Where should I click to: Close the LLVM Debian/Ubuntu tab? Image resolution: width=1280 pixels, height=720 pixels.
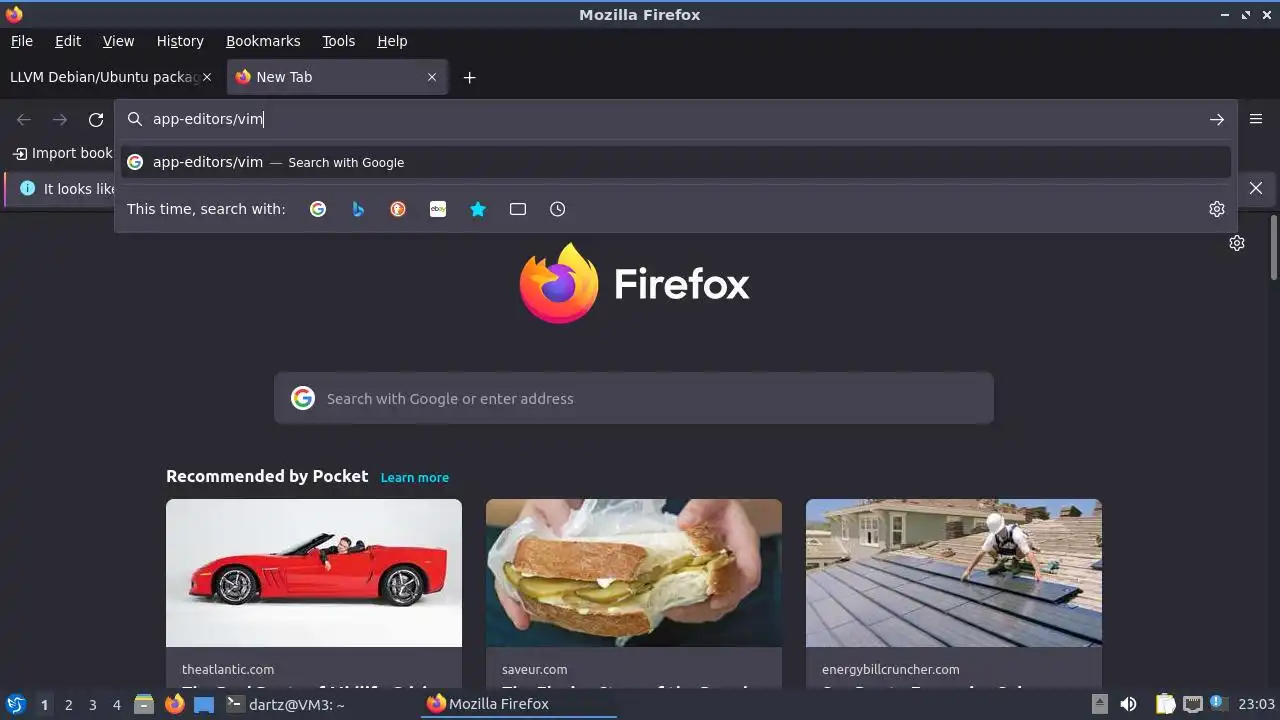[x=207, y=77]
